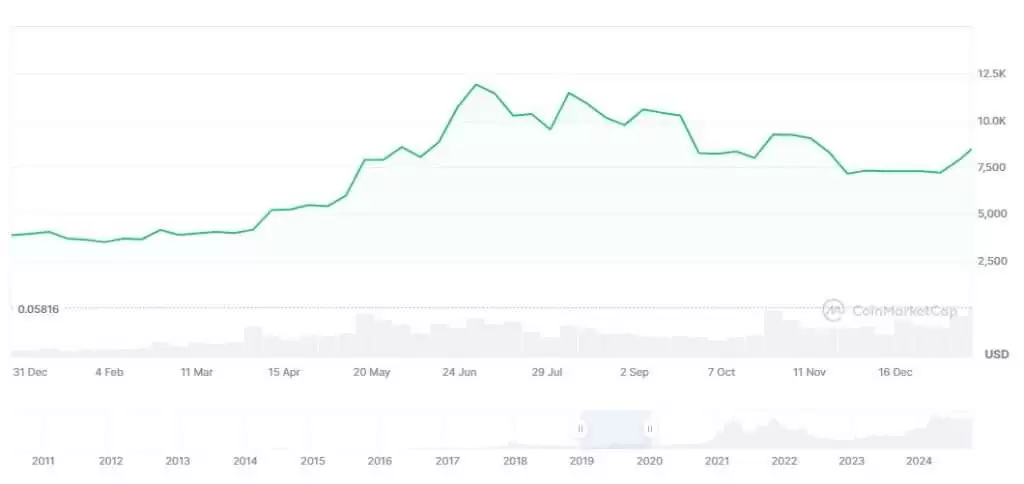Screen dimensions: 1024x484
Task: Click the 7,500 price axis label
Action: [x=994, y=167]
